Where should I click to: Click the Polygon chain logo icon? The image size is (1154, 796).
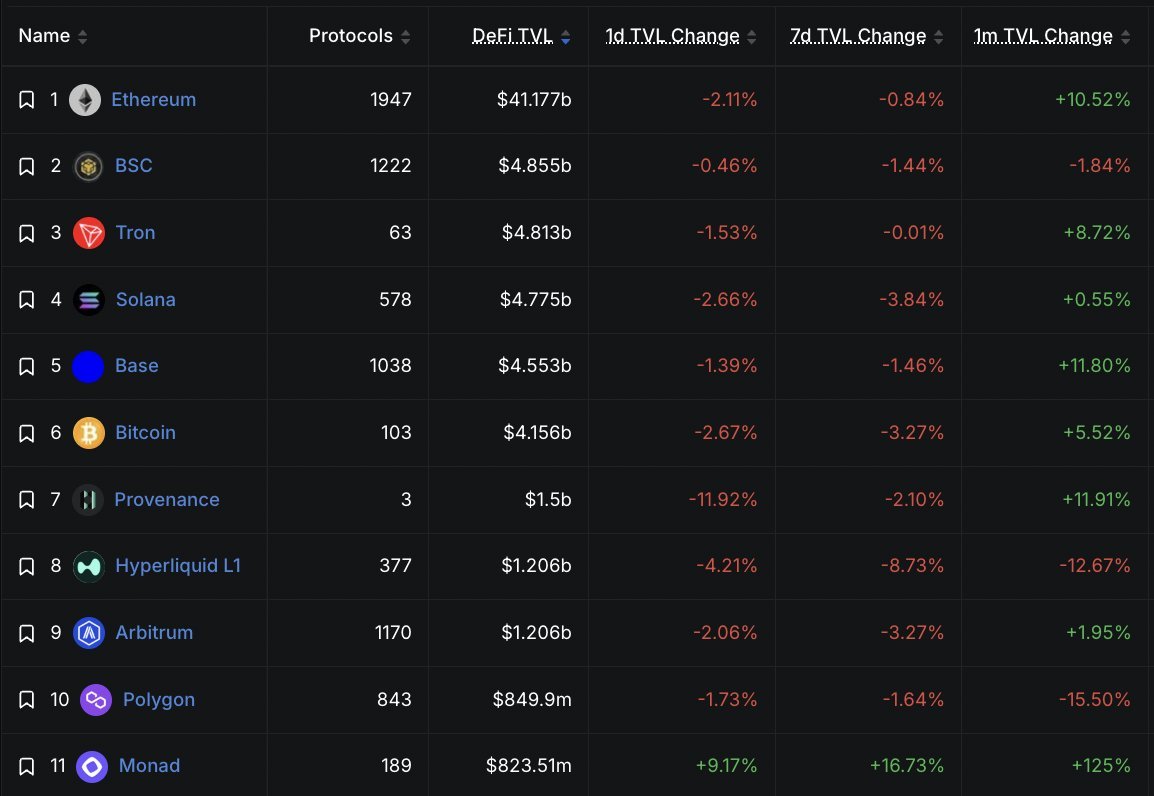96,700
